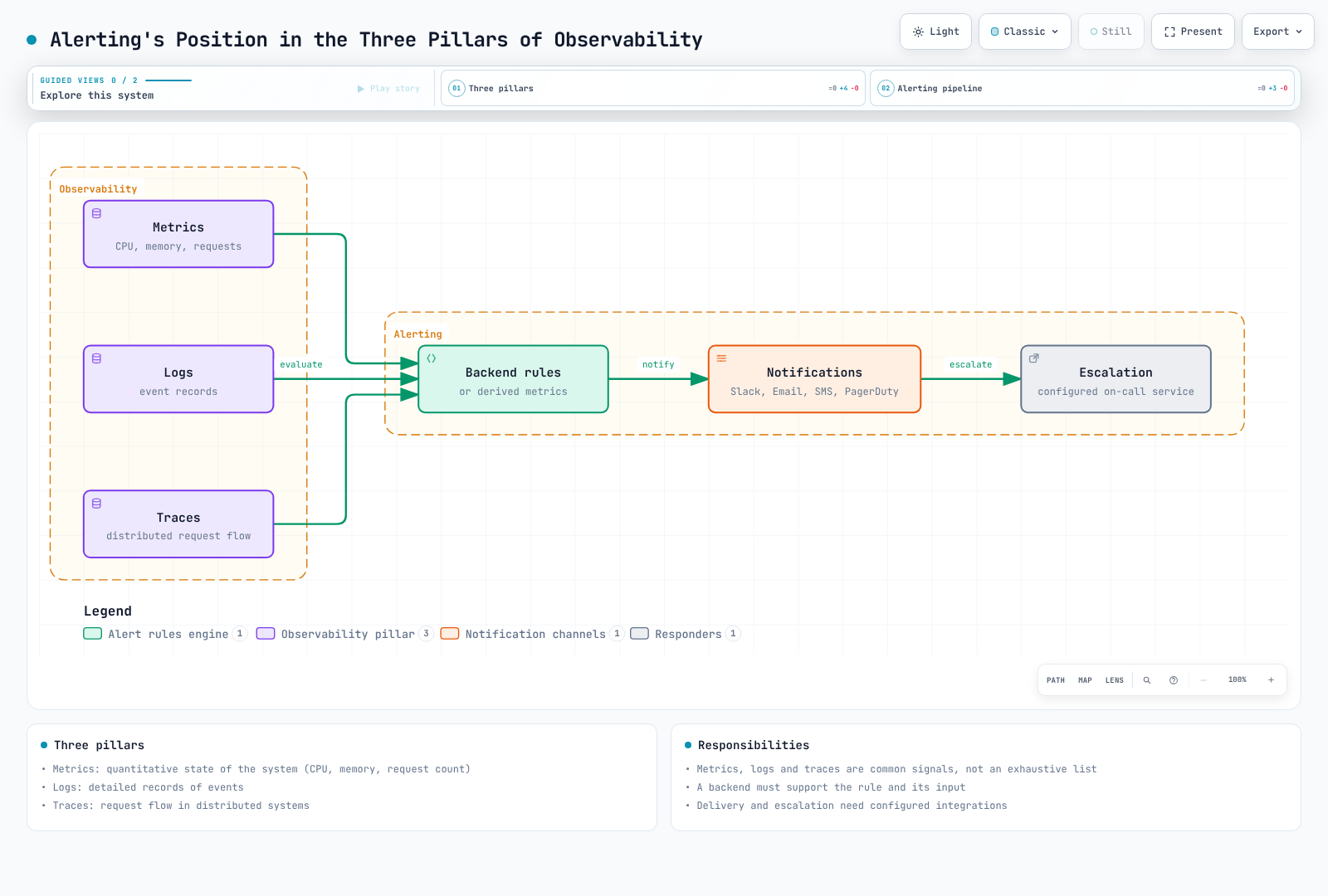Image resolution: width=1328 pixels, height=896 pixels.
Task: Toggle the Still animation button
Action: coord(1111,32)
